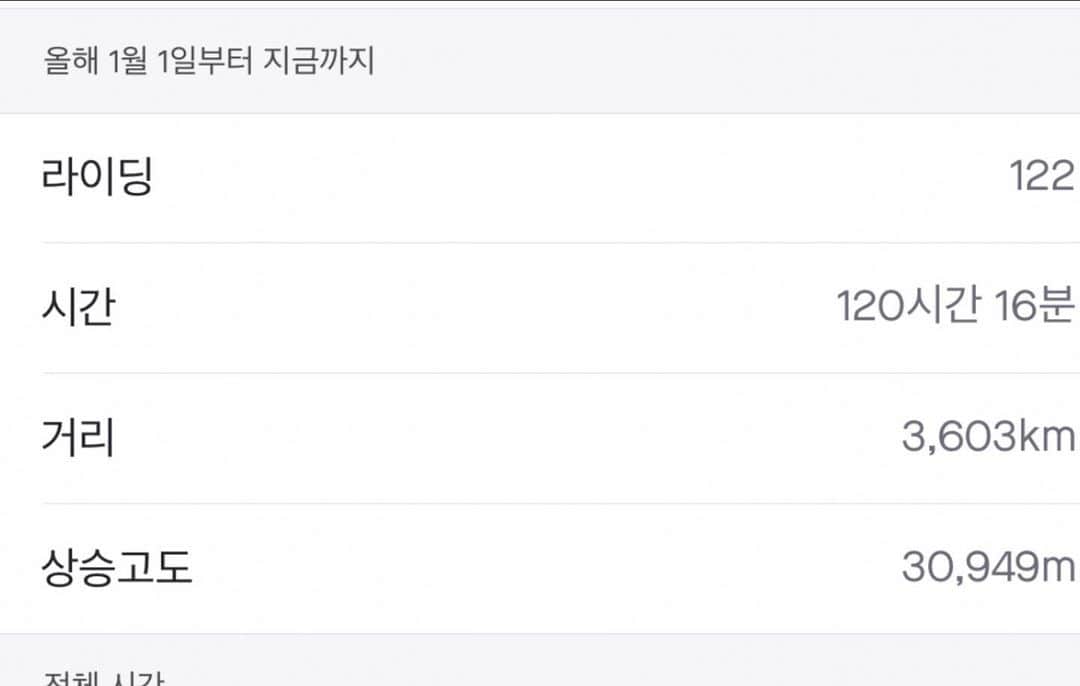Screen dimensions: 1080x686
Task: Click divider line between 라이딩 and 시간 rows
Action: [561, 242]
